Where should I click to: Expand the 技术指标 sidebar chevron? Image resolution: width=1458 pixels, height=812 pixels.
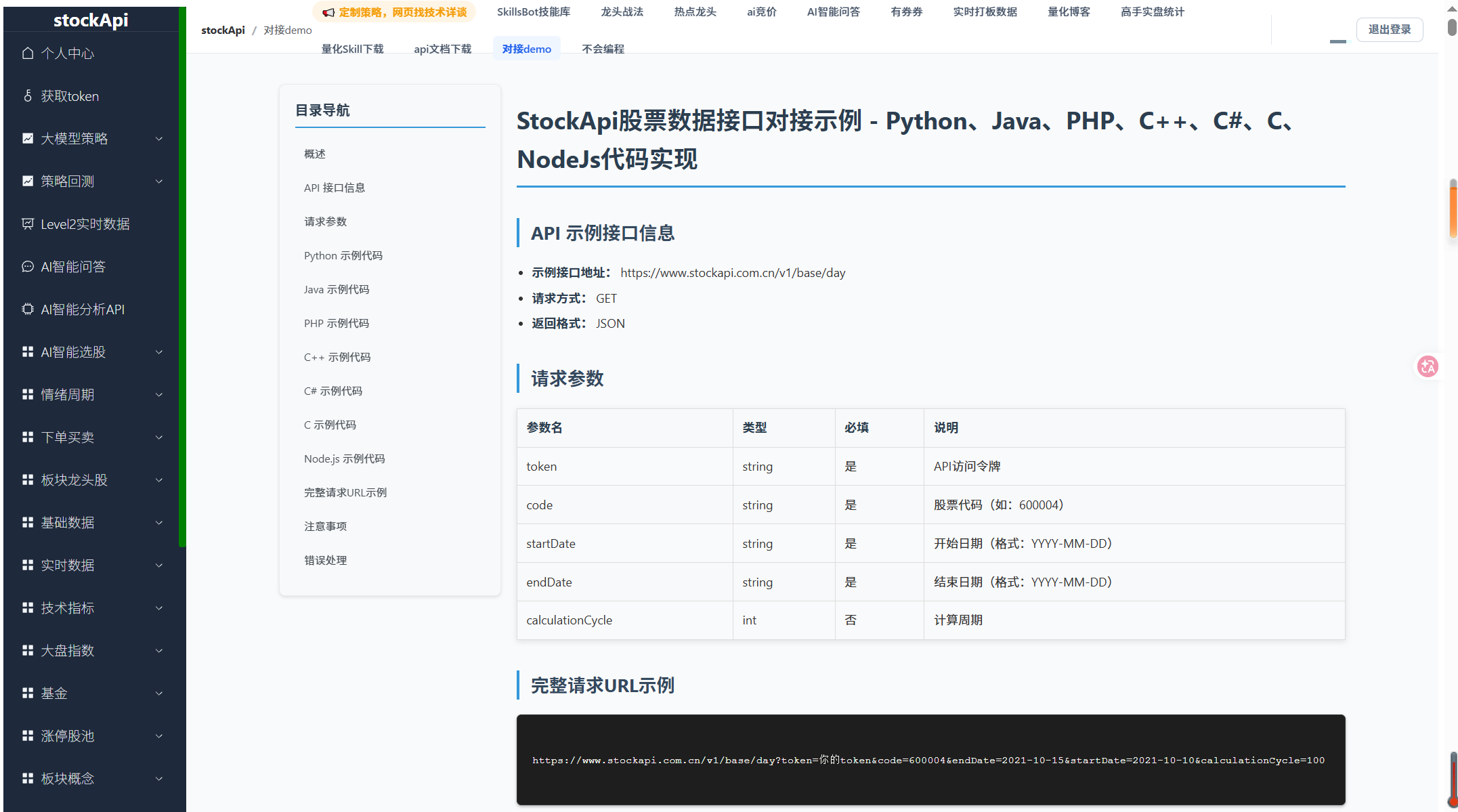tap(159, 608)
